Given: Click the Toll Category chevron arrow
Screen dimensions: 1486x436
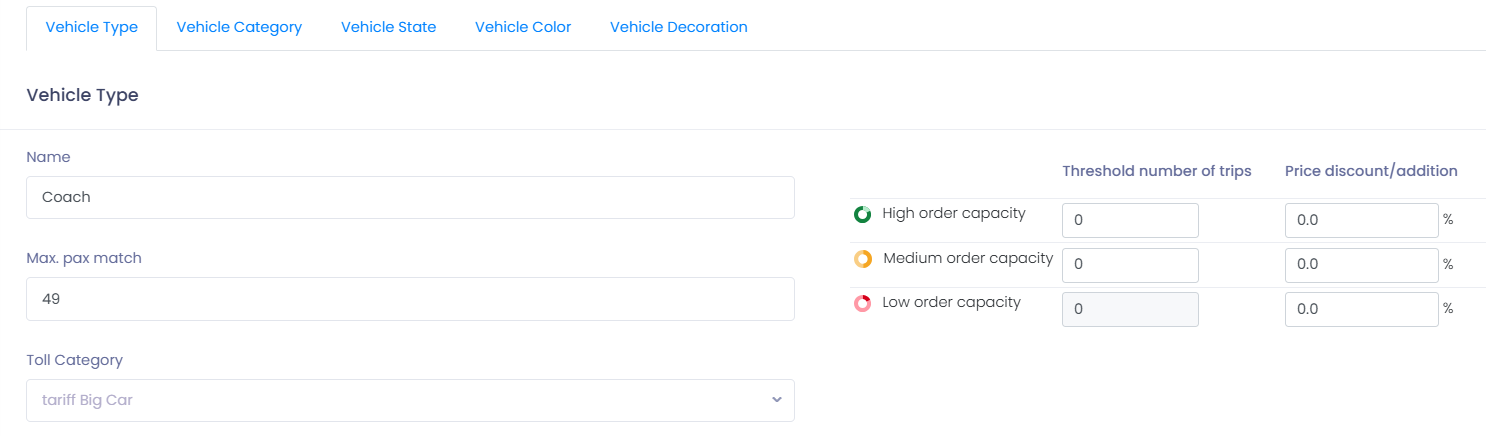Looking at the screenshot, I should [776, 400].
